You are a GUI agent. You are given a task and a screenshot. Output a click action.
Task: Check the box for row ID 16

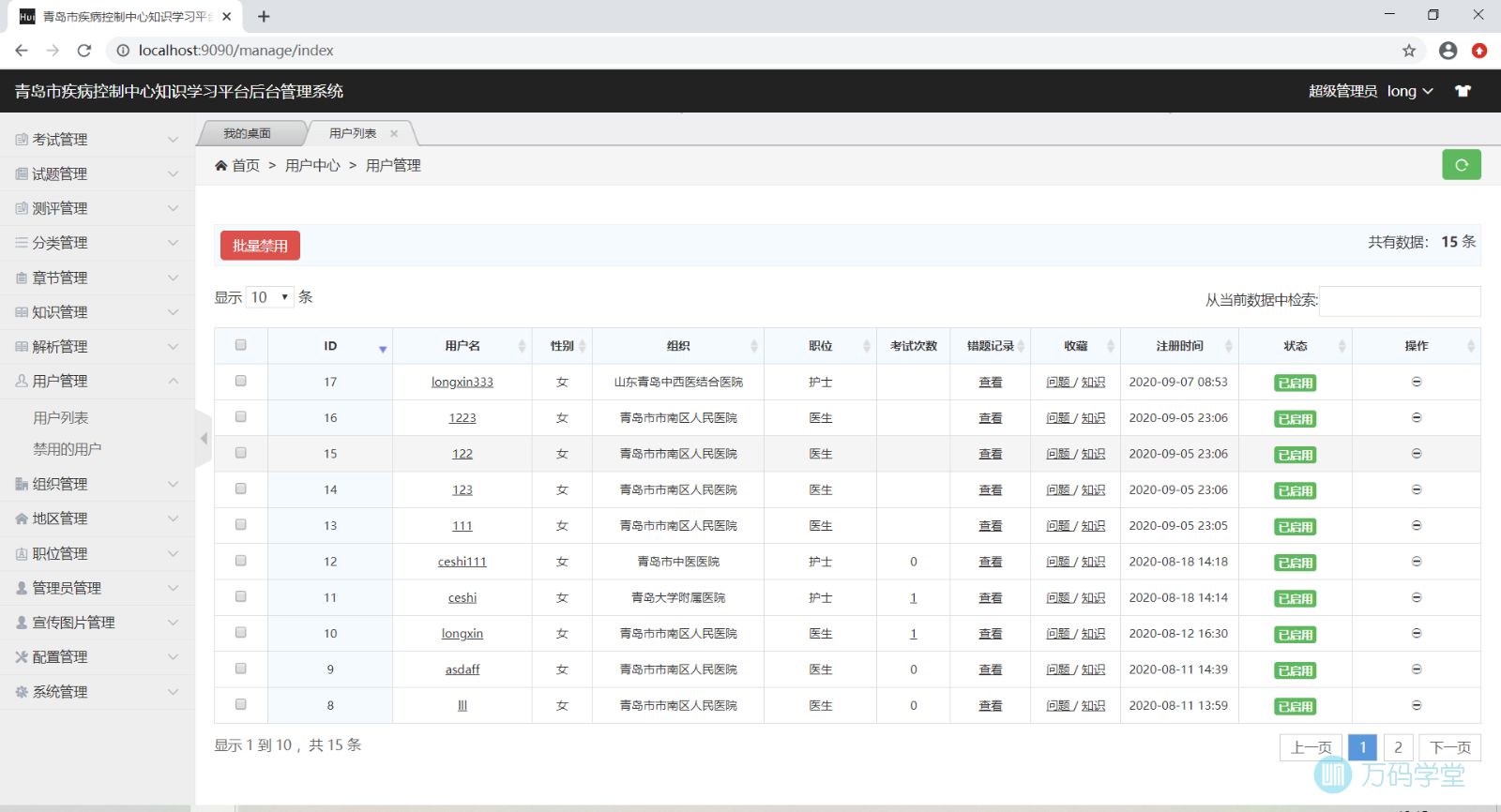[x=241, y=416]
